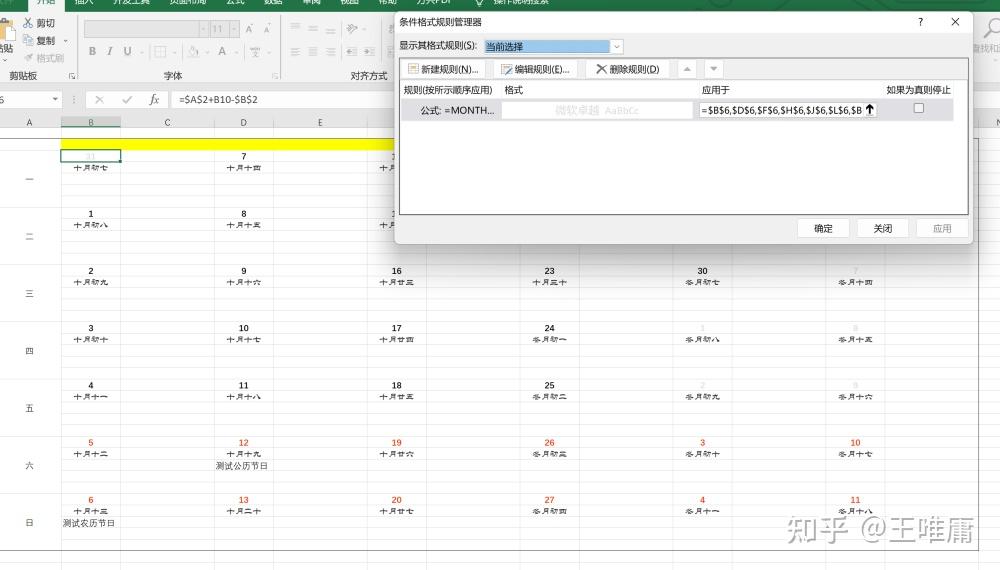This screenshot has width=1000, height=570.
Task: Click the Copy icon in clipboard group
Action: click(28, 40)
